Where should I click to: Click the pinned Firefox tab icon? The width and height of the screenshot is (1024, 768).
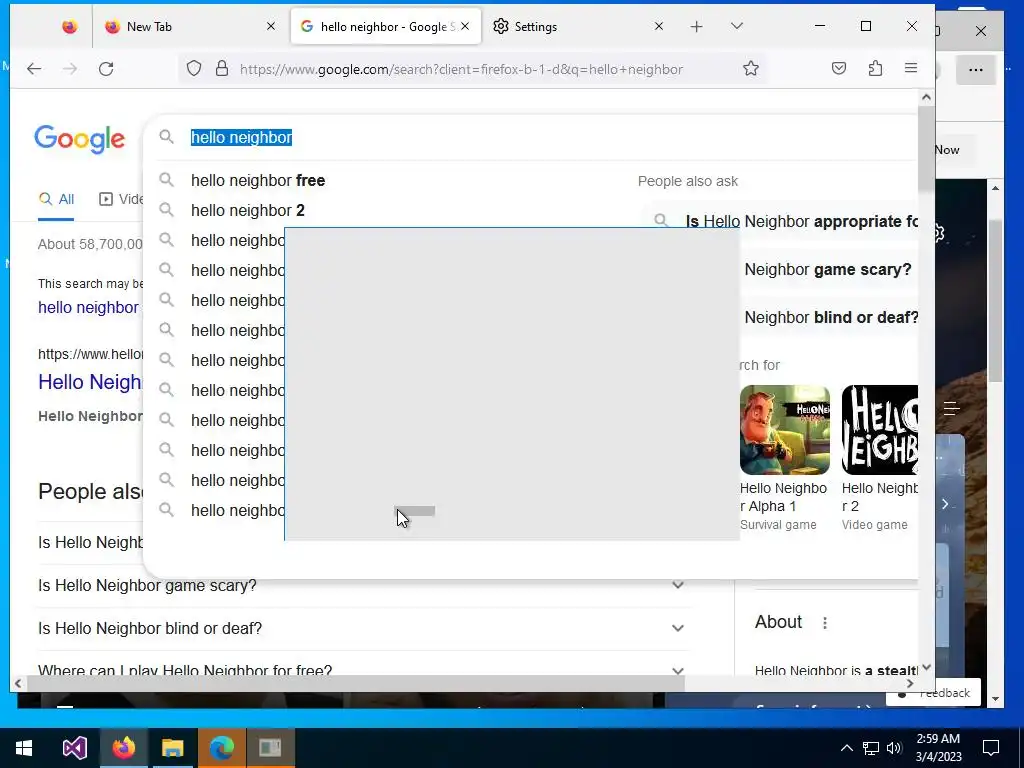tap(69, 27)
